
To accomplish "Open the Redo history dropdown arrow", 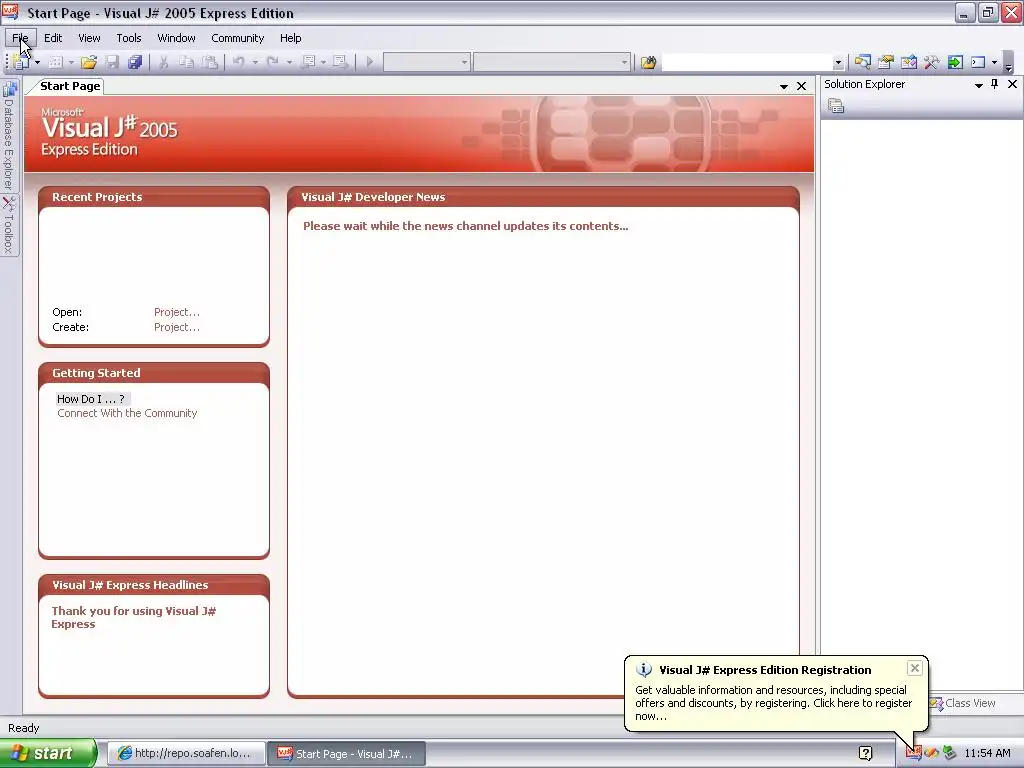I will click(x=289, y=62).
